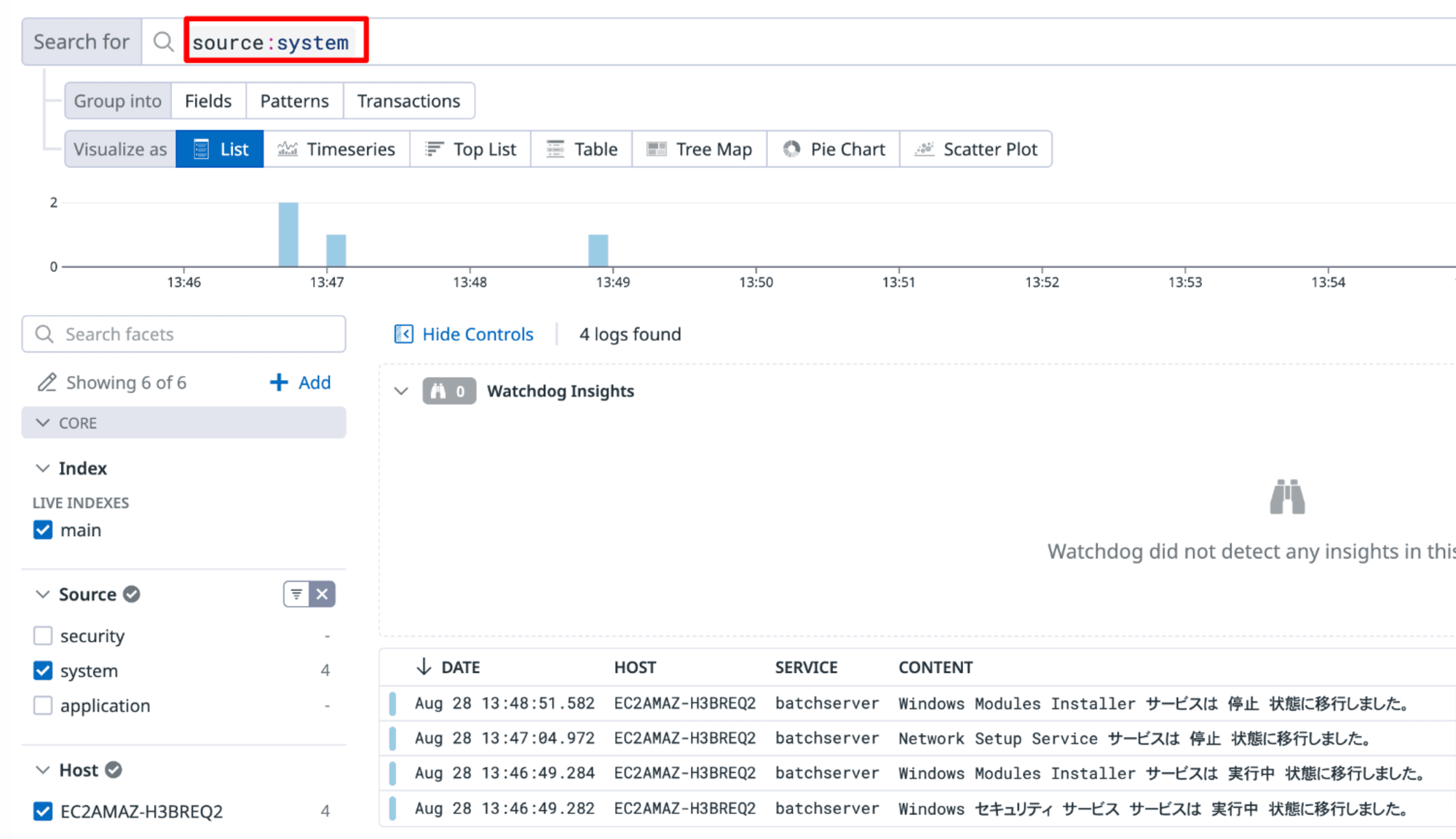
Task: Click the Hide Controls panel icon
Action: 403,334
